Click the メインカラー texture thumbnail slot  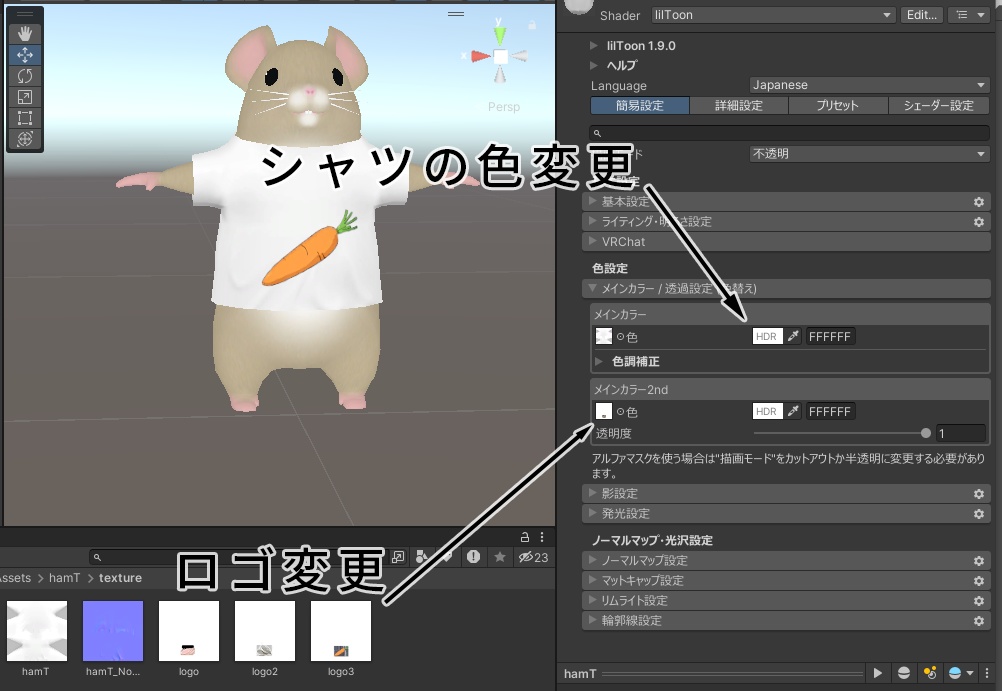coord(604,336)
